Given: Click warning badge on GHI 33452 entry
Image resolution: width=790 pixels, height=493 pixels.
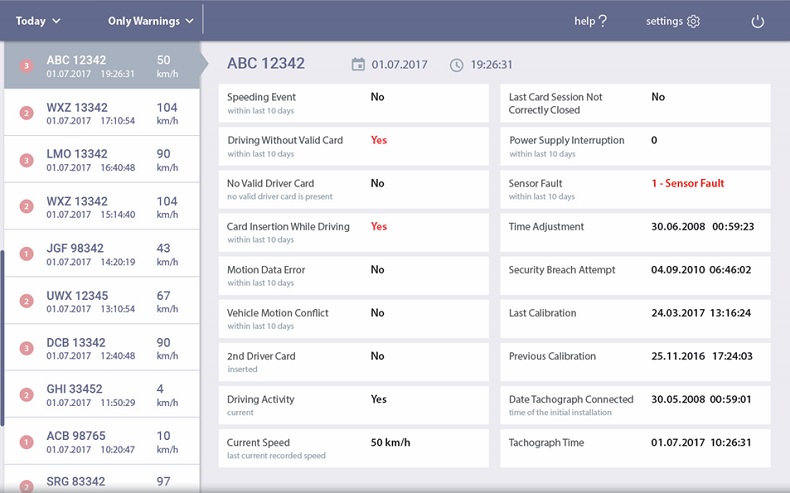Looking at the screenshot, I should (x=26, y=395).
